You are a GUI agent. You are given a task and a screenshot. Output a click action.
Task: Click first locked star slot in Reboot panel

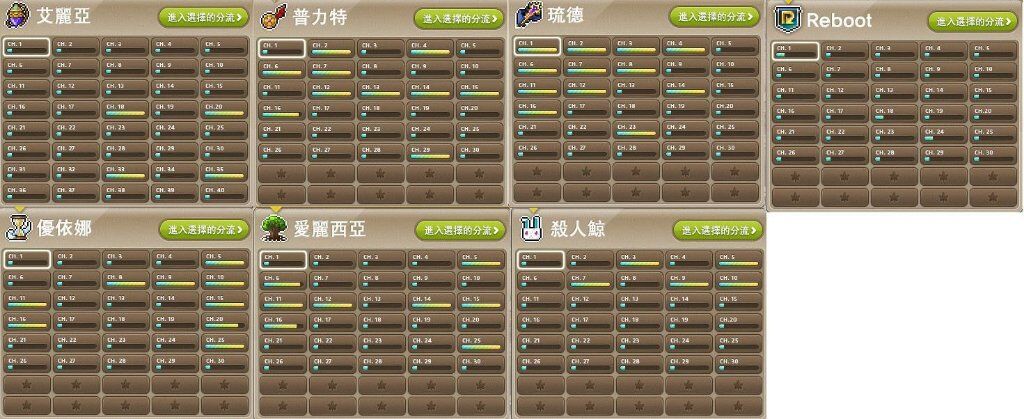795,176
